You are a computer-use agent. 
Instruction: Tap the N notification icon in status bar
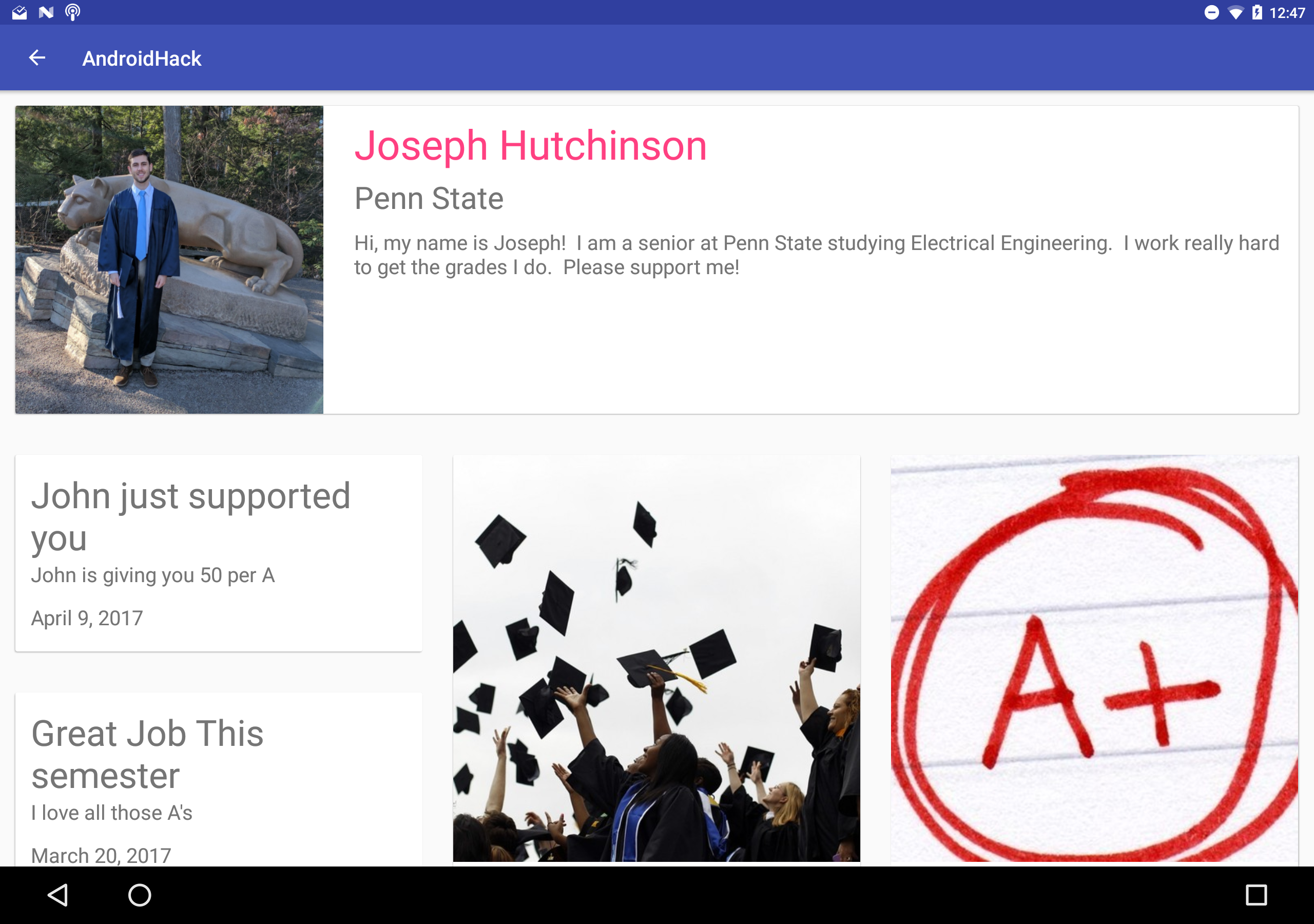click(x=46, y=12)
